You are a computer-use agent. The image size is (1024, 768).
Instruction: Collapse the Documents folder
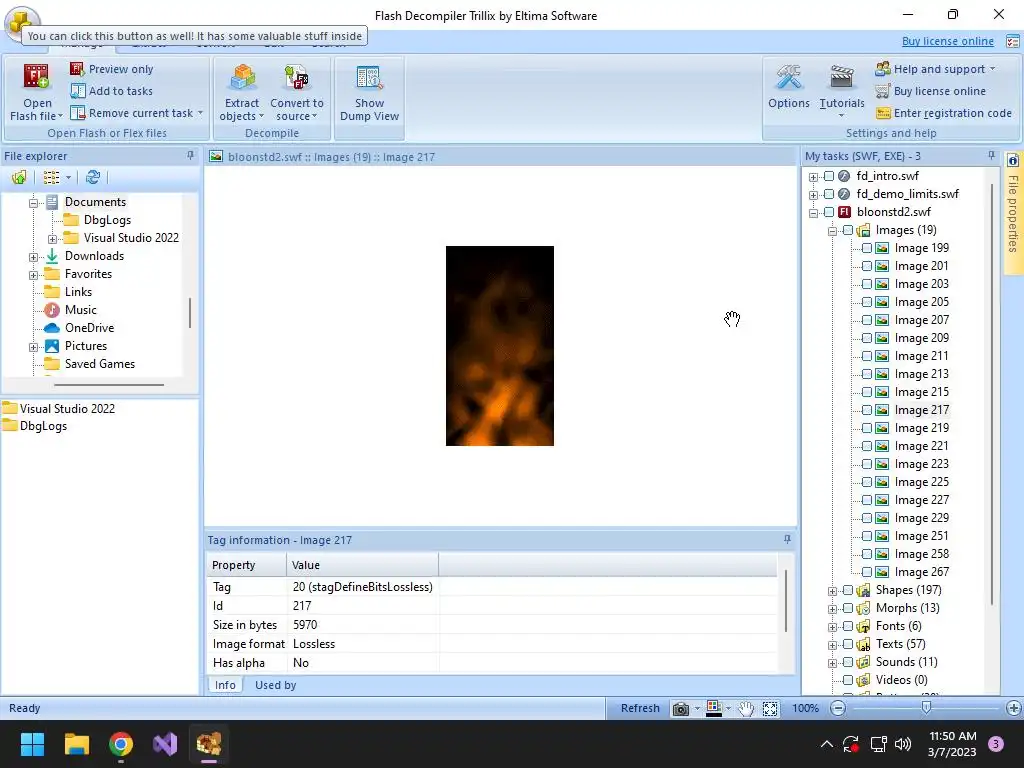[x=33, y=203]
